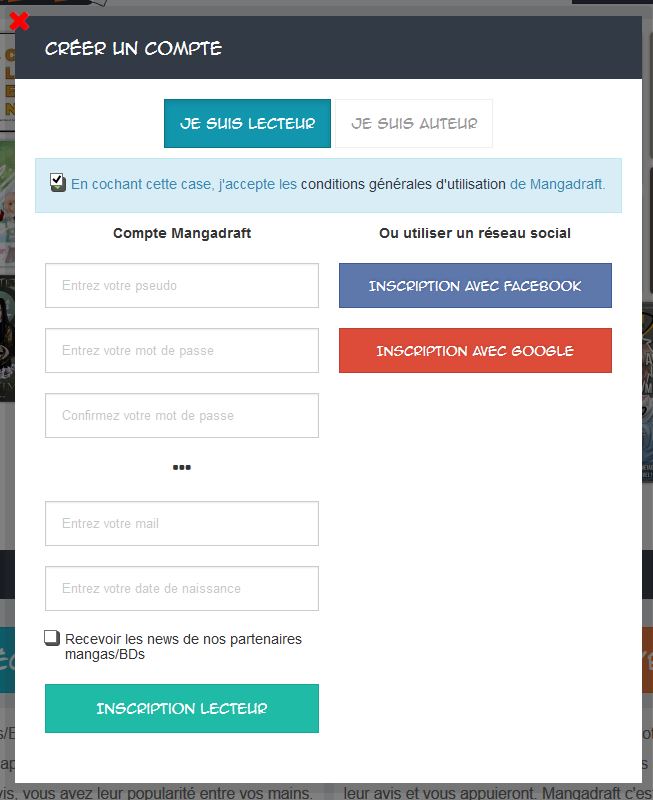Screen dimensions: 653x800
Task: Click the three dots separator icon
Action: 182,467
